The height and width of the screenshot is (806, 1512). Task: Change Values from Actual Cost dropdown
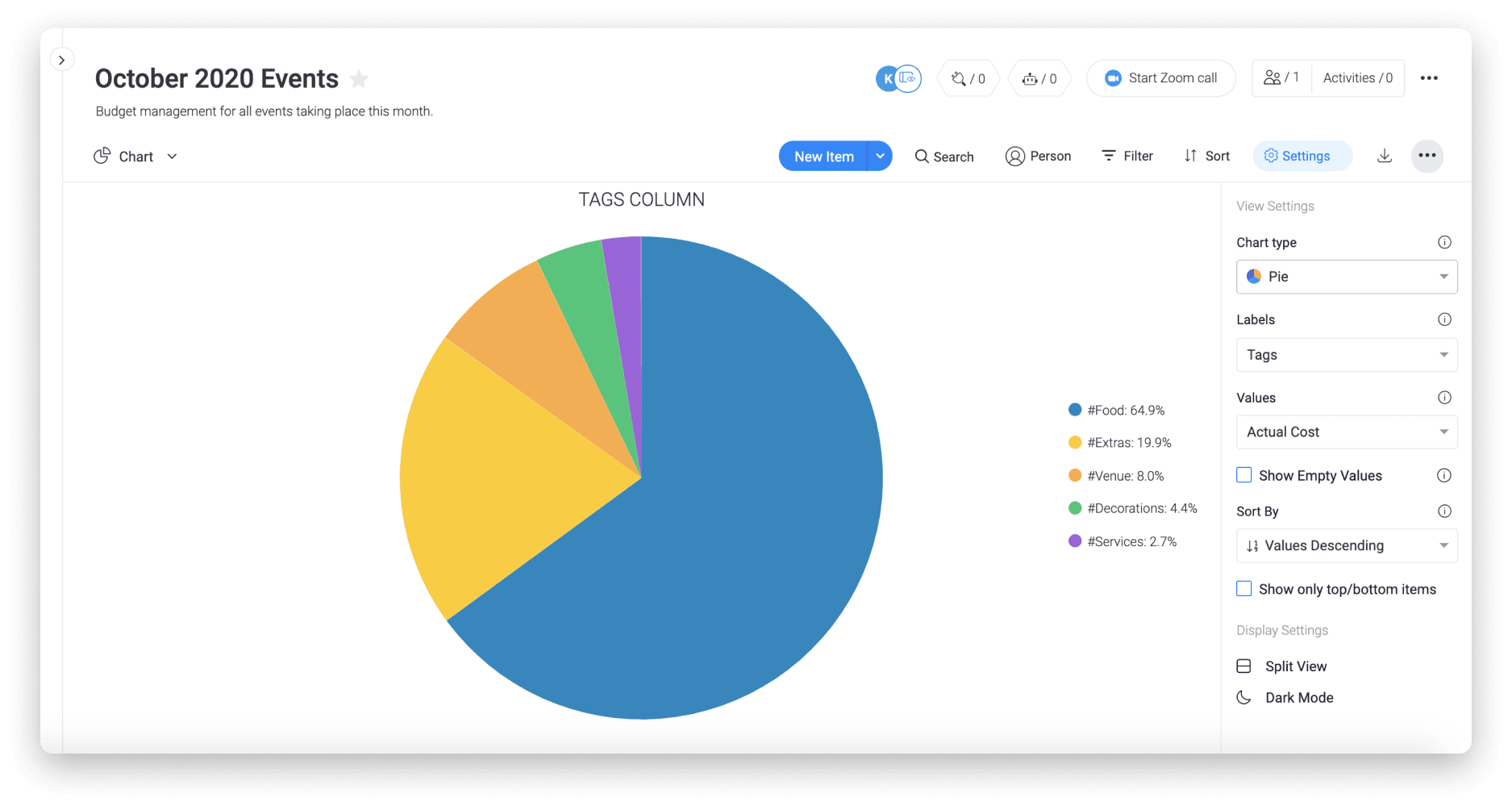coord(1345,432)
